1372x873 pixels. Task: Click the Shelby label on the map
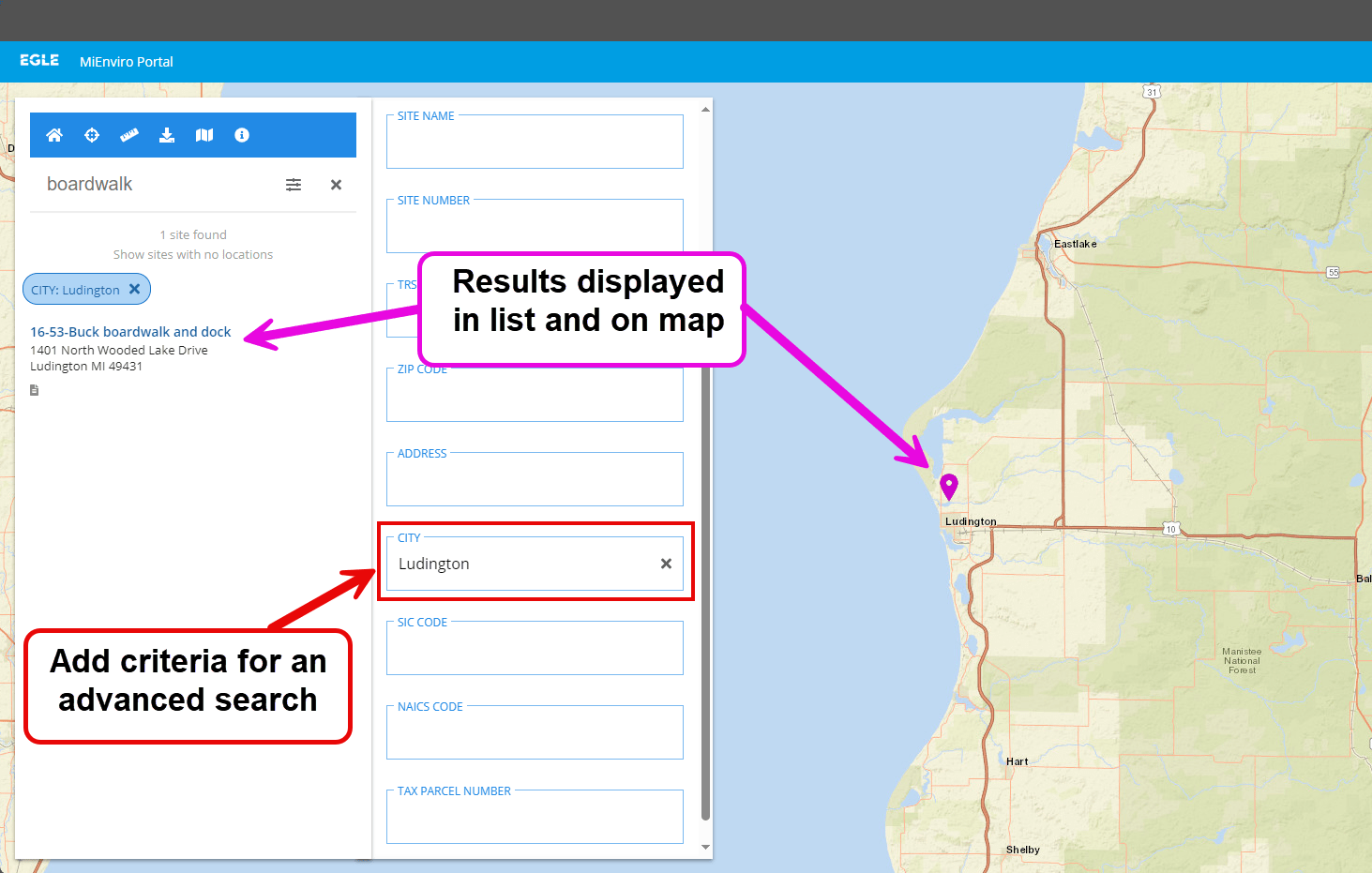(1022, 850)
